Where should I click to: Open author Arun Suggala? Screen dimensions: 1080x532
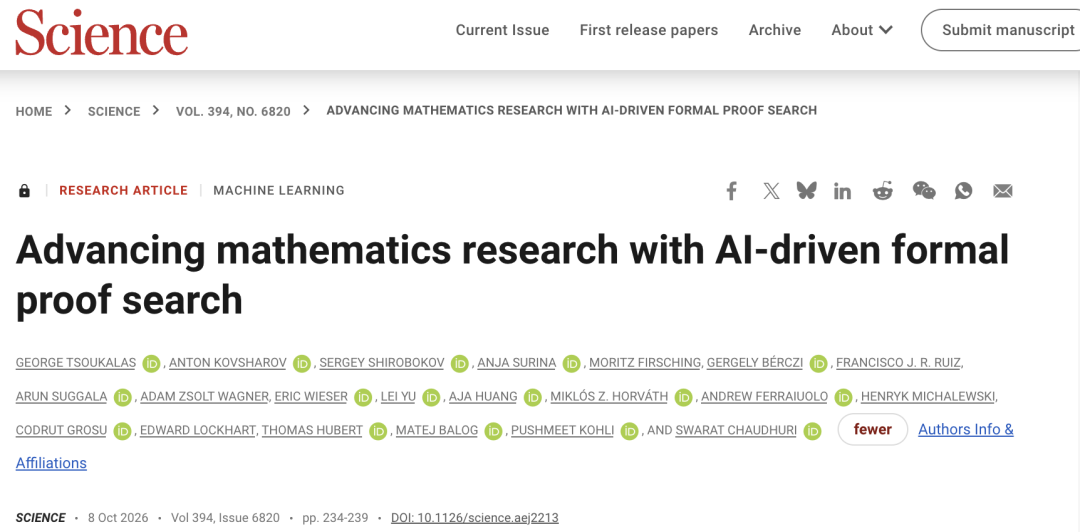pos(61,396)
